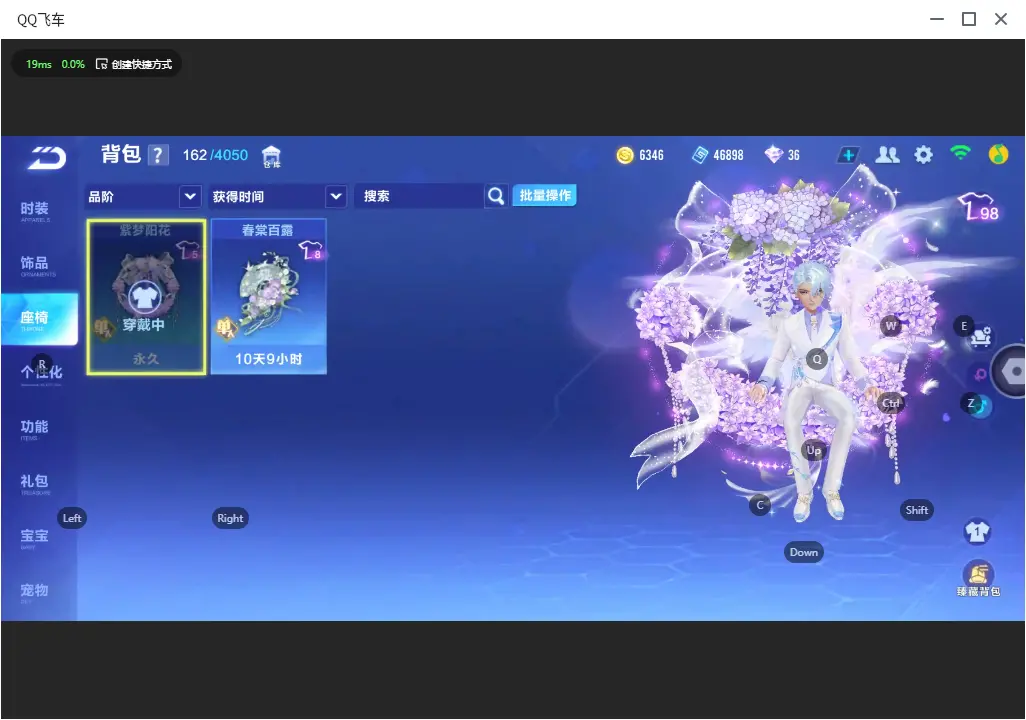Click the 10天9小时 duration label
The width and height of the screenshot is (1026, 720).
(268, 359)
